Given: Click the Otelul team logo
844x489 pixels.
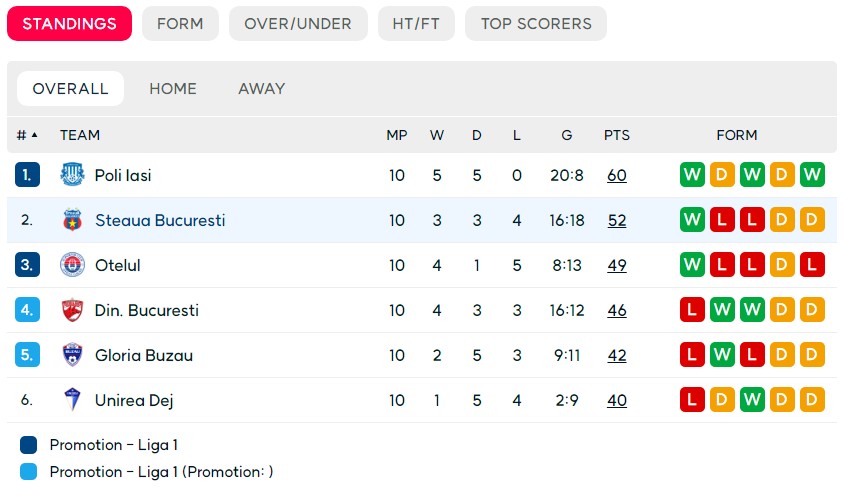Looking at the screenshot, I should (72, 264).
